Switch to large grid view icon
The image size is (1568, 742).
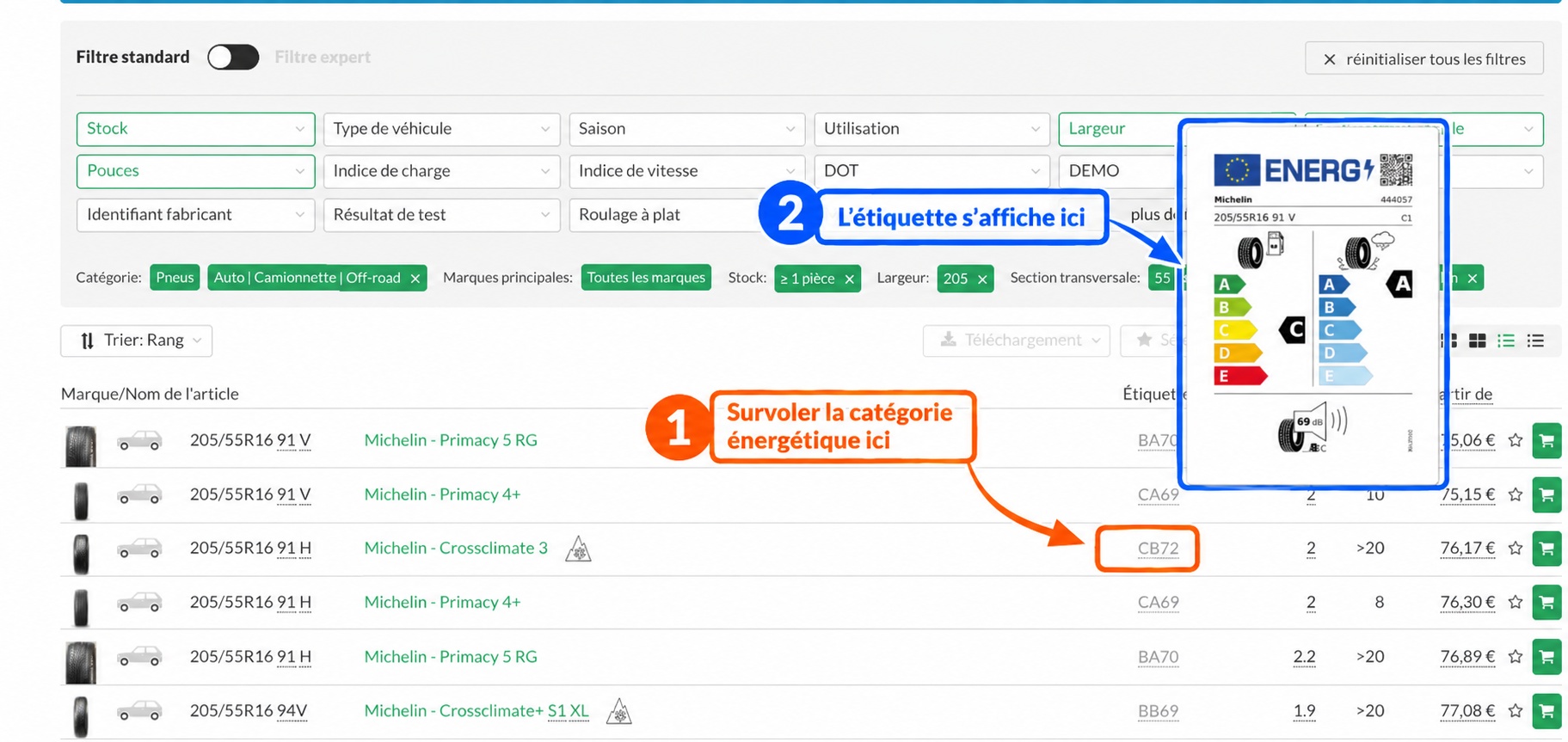pyautogui.click(x=1477, y=341)
